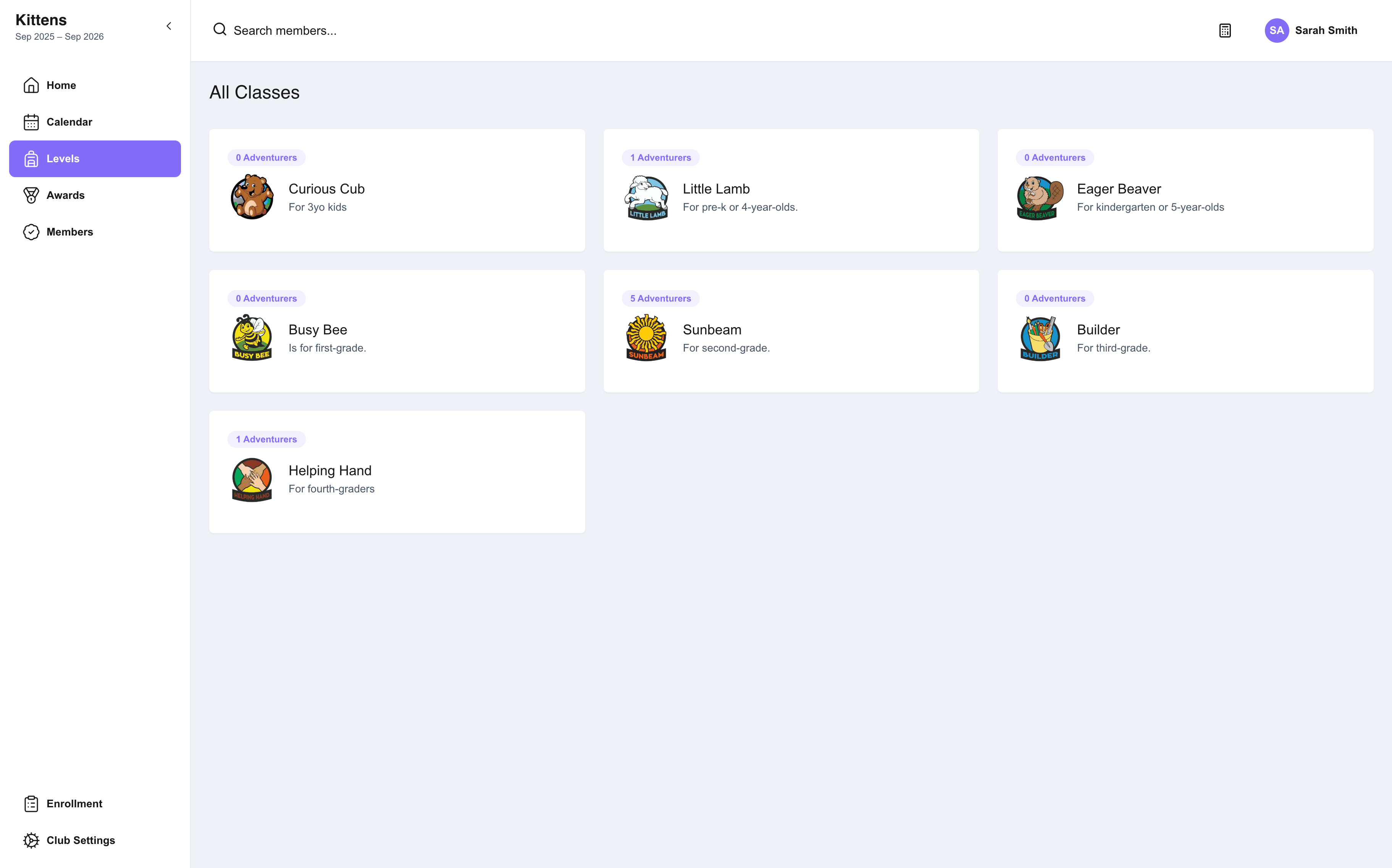
Task: Open the Curious Cub class card
Action: click(397, 190)
